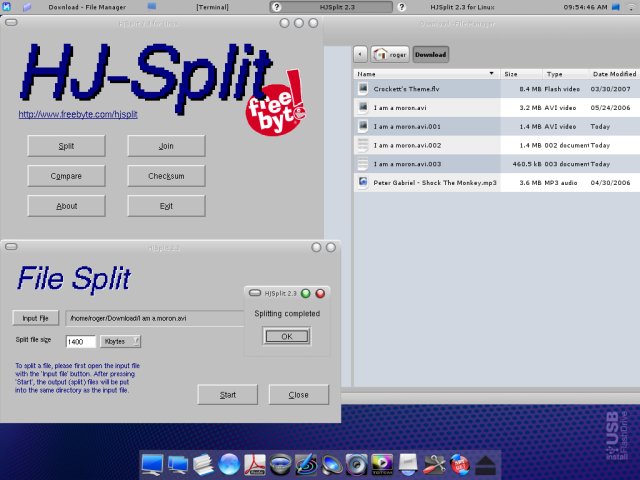Image resolution: width=640 pixels, height=480 pixels.
Task: Open the menu icon at panel's far left
Action: click(x=7, y=7)
